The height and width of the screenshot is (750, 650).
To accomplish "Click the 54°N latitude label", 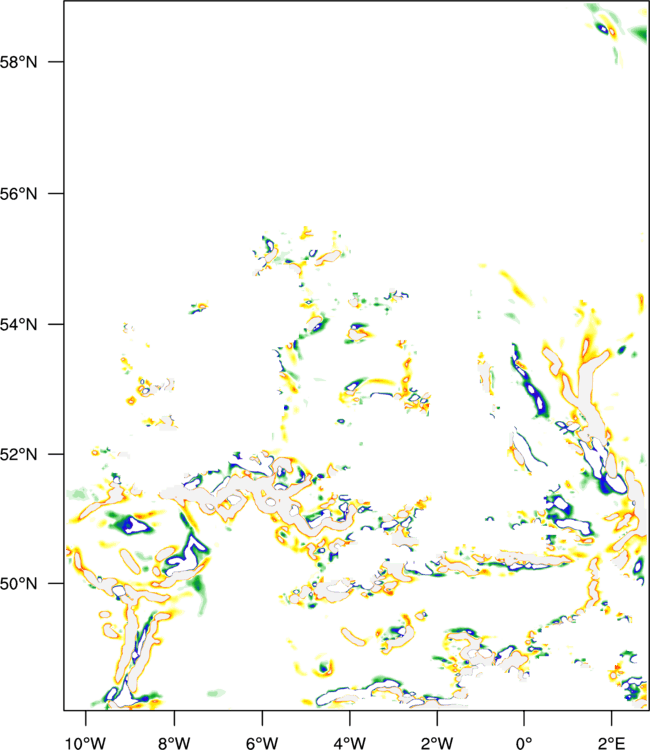I will pyautogui.click(x=18, y=324).
